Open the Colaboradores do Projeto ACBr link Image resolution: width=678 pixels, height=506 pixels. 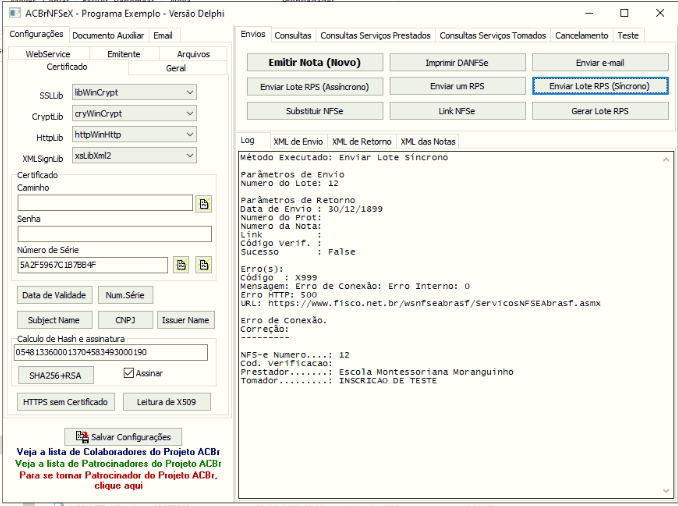coord(118,452)
